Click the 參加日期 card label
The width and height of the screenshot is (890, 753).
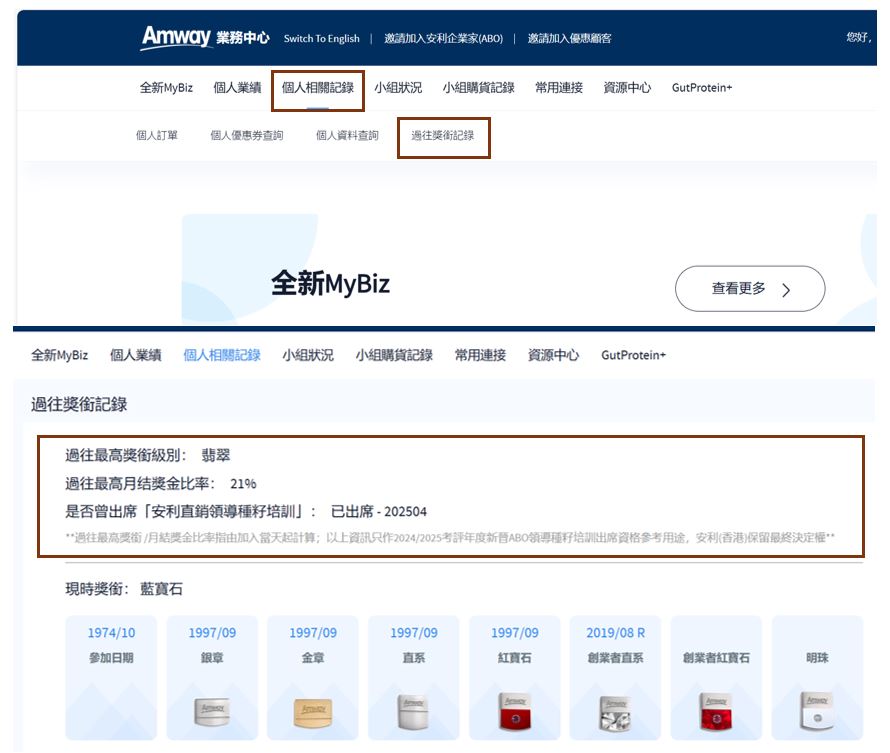(x=111, y=658)
